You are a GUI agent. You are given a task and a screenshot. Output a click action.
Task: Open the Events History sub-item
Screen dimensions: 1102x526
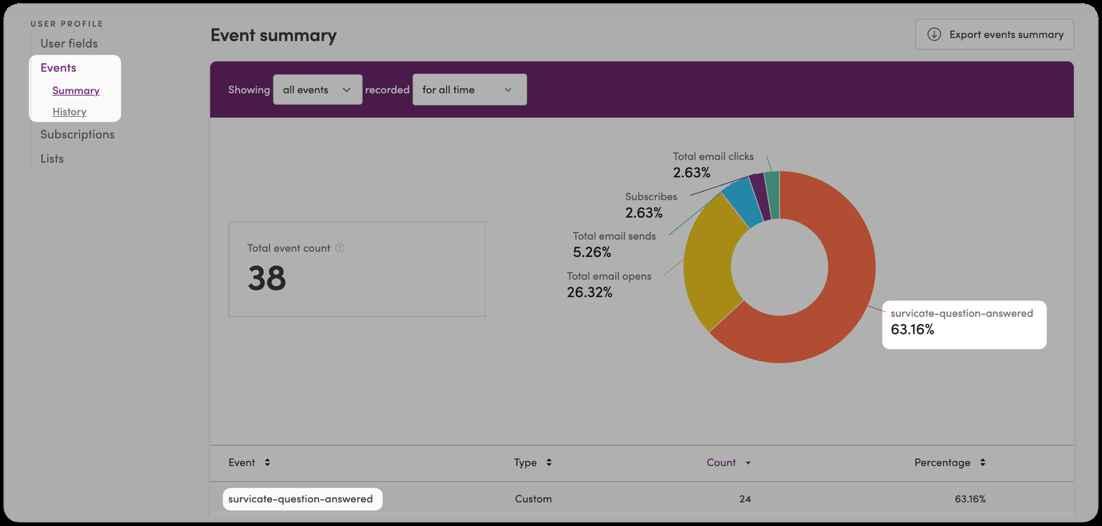(69, 112)
